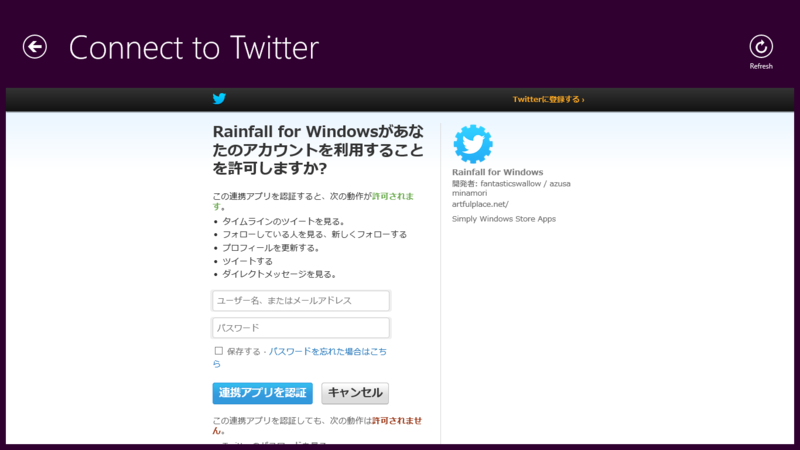The height and width of the screenshot is (450, 800).
Task: Click the artfulplace.net/ developer URL
Action: point(480,204)
